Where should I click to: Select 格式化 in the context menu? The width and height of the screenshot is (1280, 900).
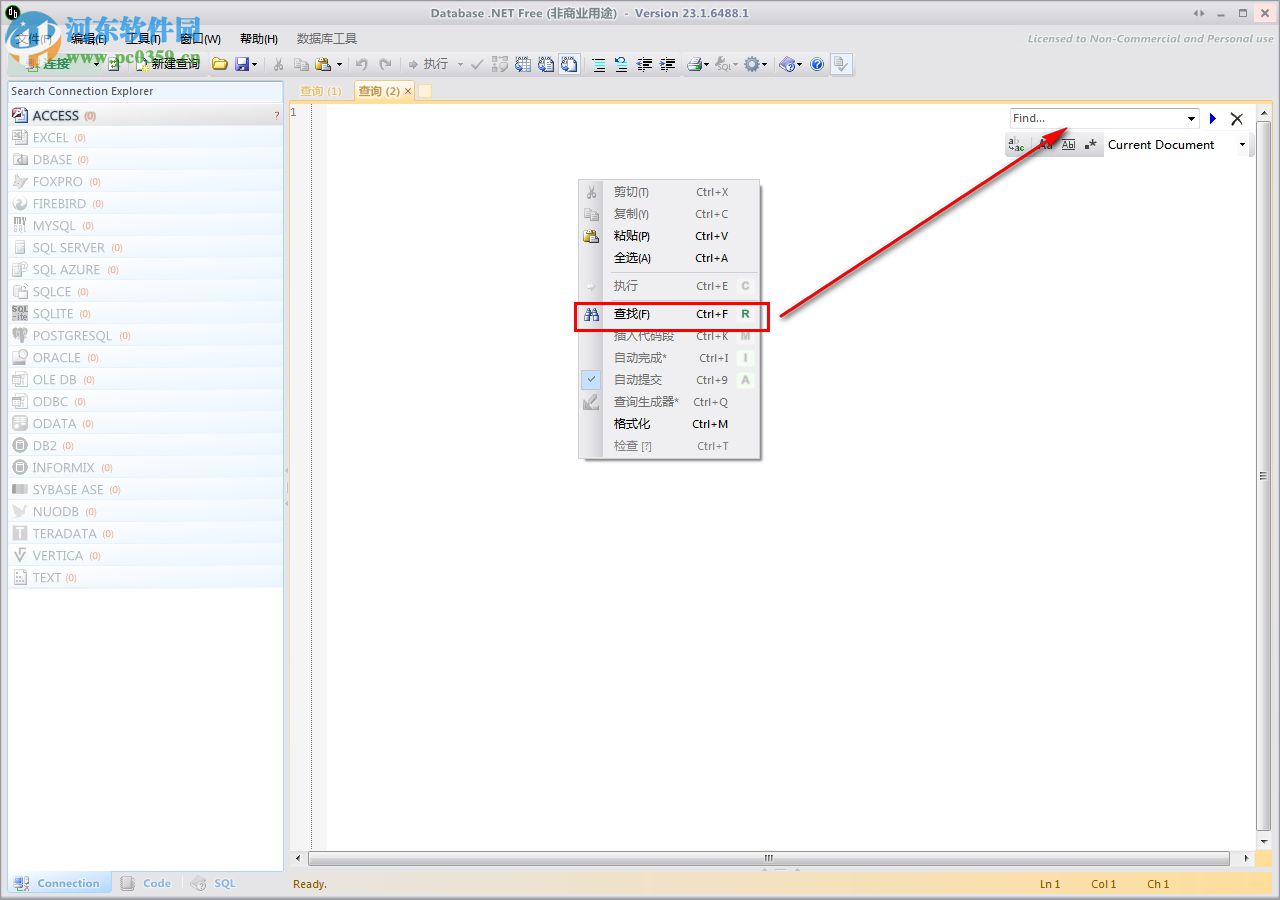(668, 424)
